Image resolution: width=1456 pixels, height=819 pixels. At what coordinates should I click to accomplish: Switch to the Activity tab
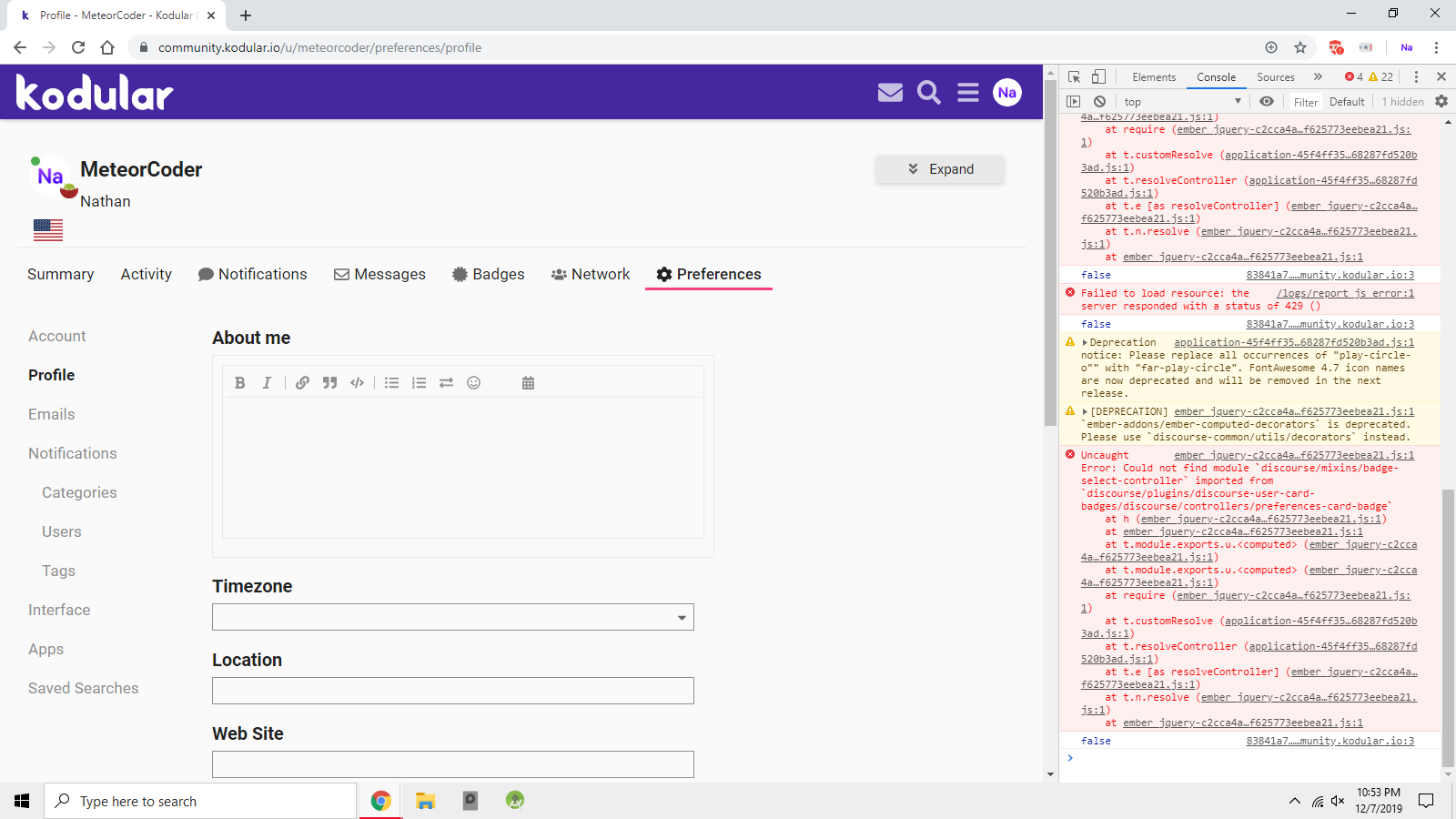(147, 274)
